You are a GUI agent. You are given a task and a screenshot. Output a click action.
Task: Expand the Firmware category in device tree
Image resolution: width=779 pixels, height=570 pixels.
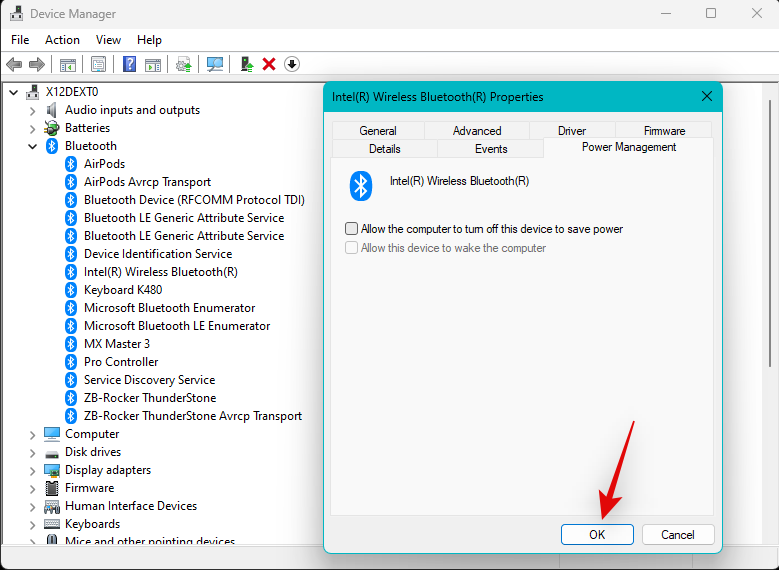pyautogui.click(x=32, y=489)
